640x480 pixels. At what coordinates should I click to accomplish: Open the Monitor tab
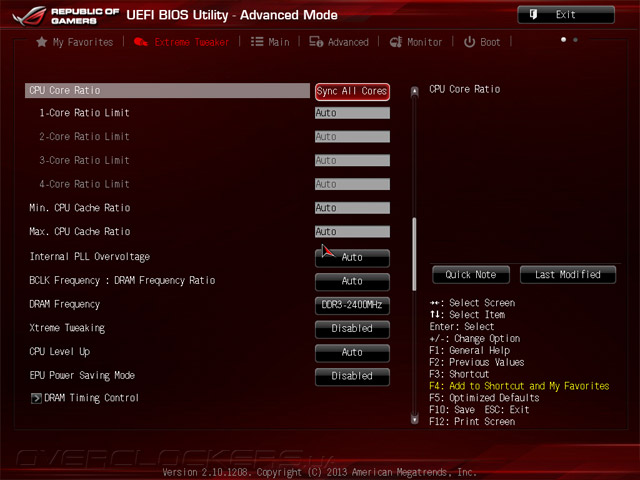[x=416, y=42]
